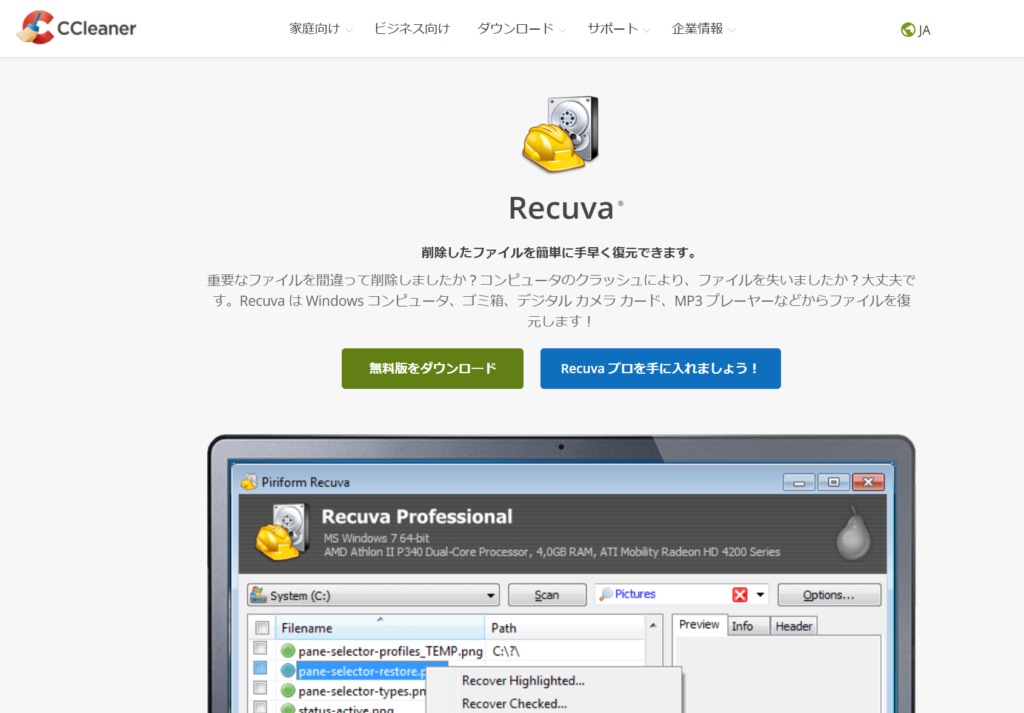
Task: Toggle the select-all checkbox beside Filename header
Action: pyautogui.click(x=262, y=628)
